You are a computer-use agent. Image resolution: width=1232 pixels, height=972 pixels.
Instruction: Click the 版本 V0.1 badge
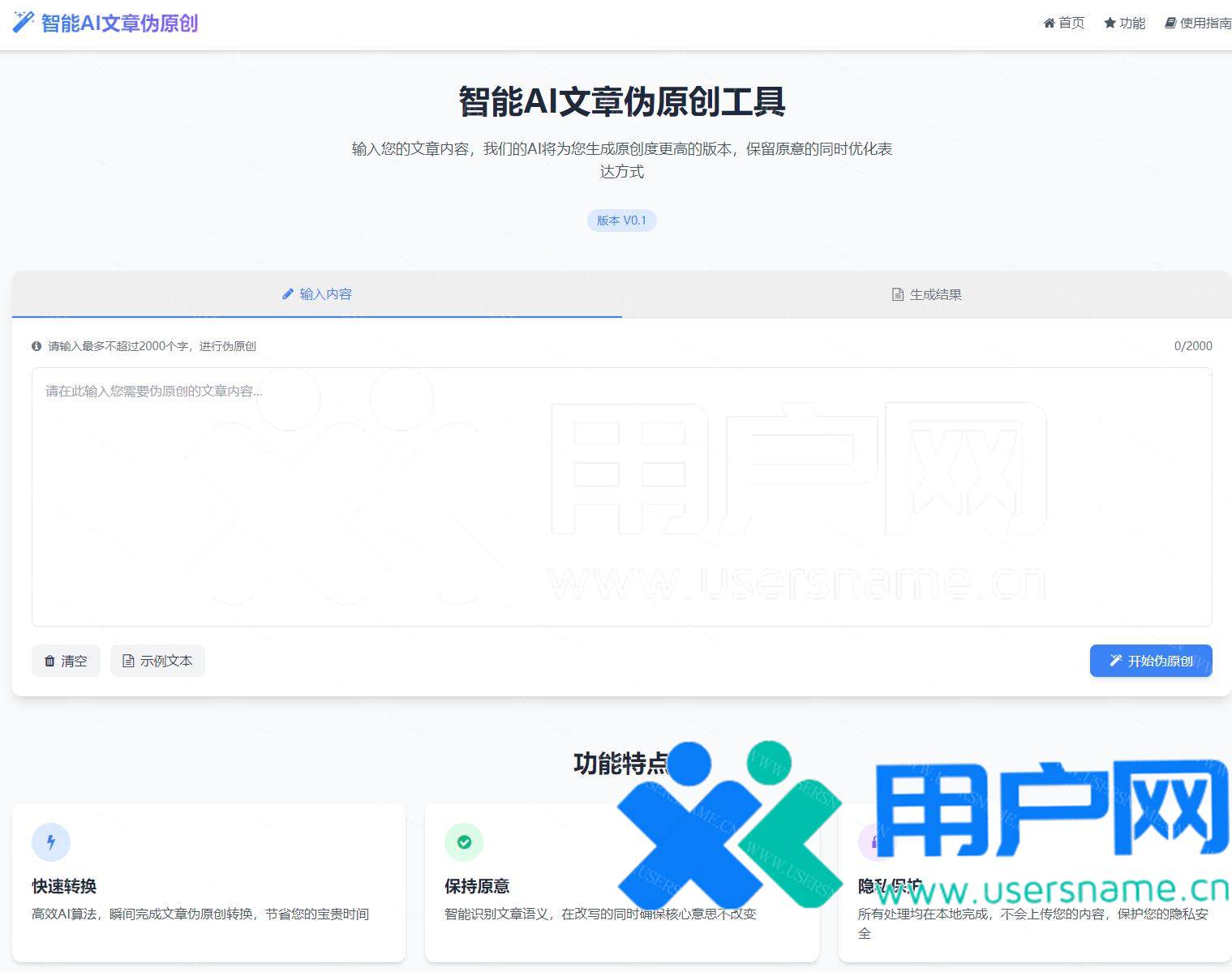click(621, 220)
